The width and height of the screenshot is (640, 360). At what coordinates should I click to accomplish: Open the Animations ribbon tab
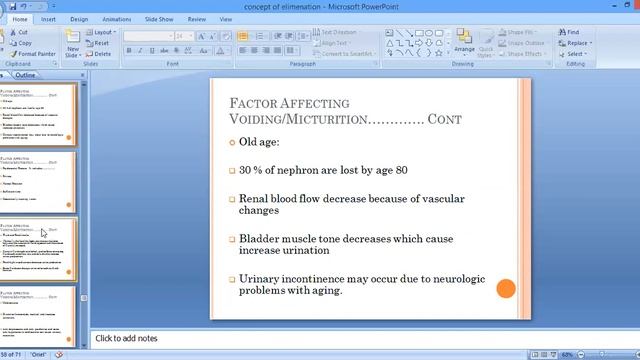click(117, 19)
